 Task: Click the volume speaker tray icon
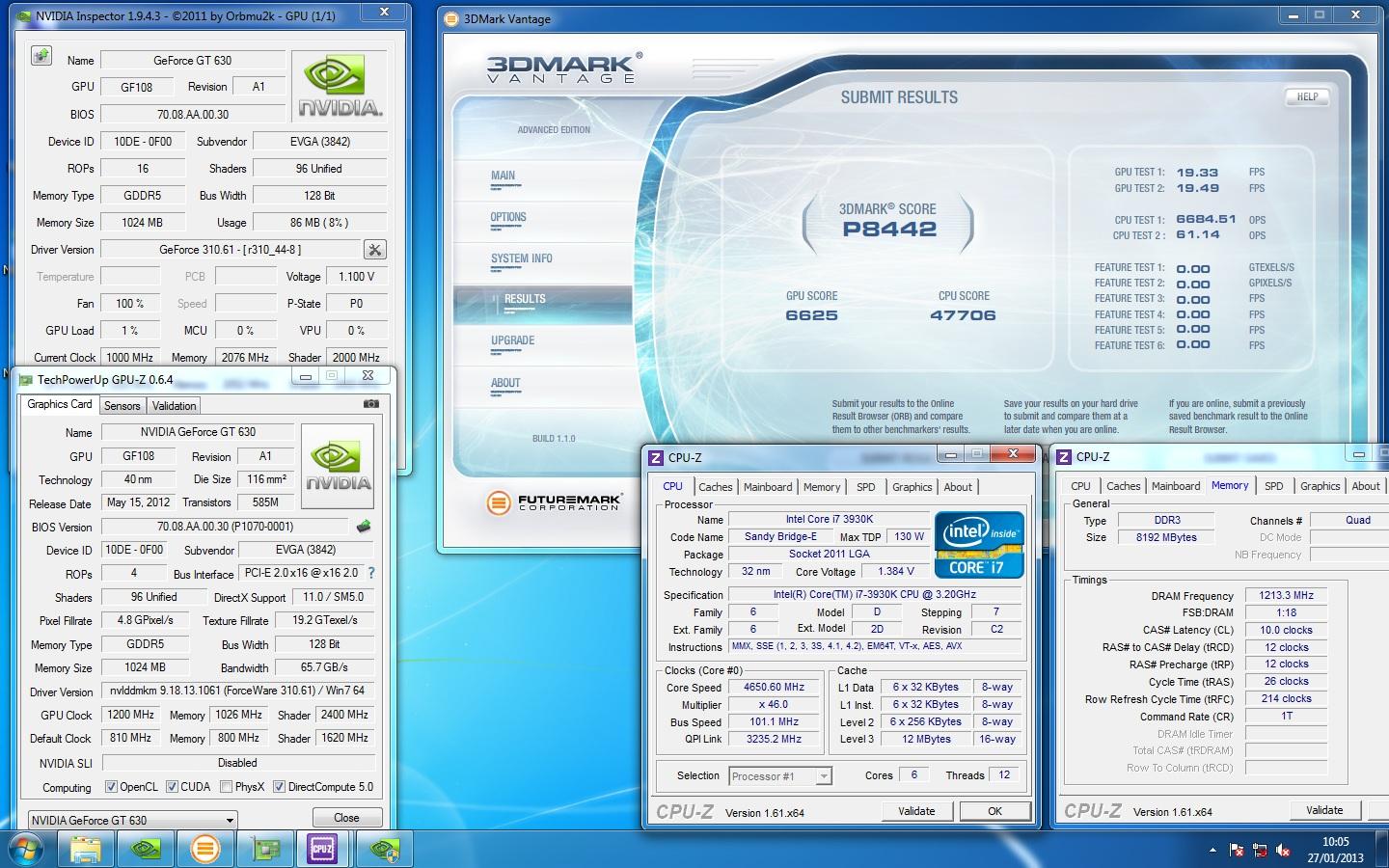[x=1283, y=851]
